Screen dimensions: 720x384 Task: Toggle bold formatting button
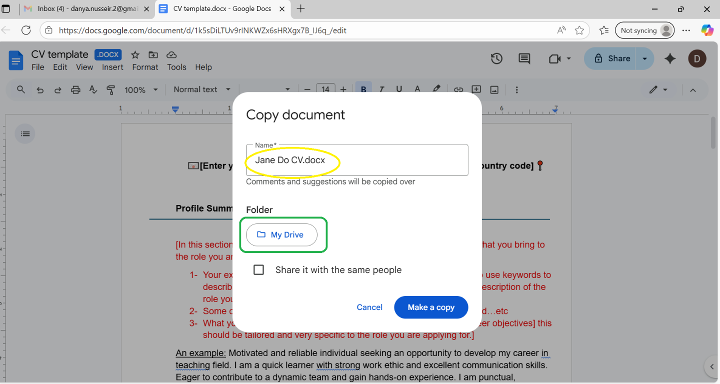363,90
